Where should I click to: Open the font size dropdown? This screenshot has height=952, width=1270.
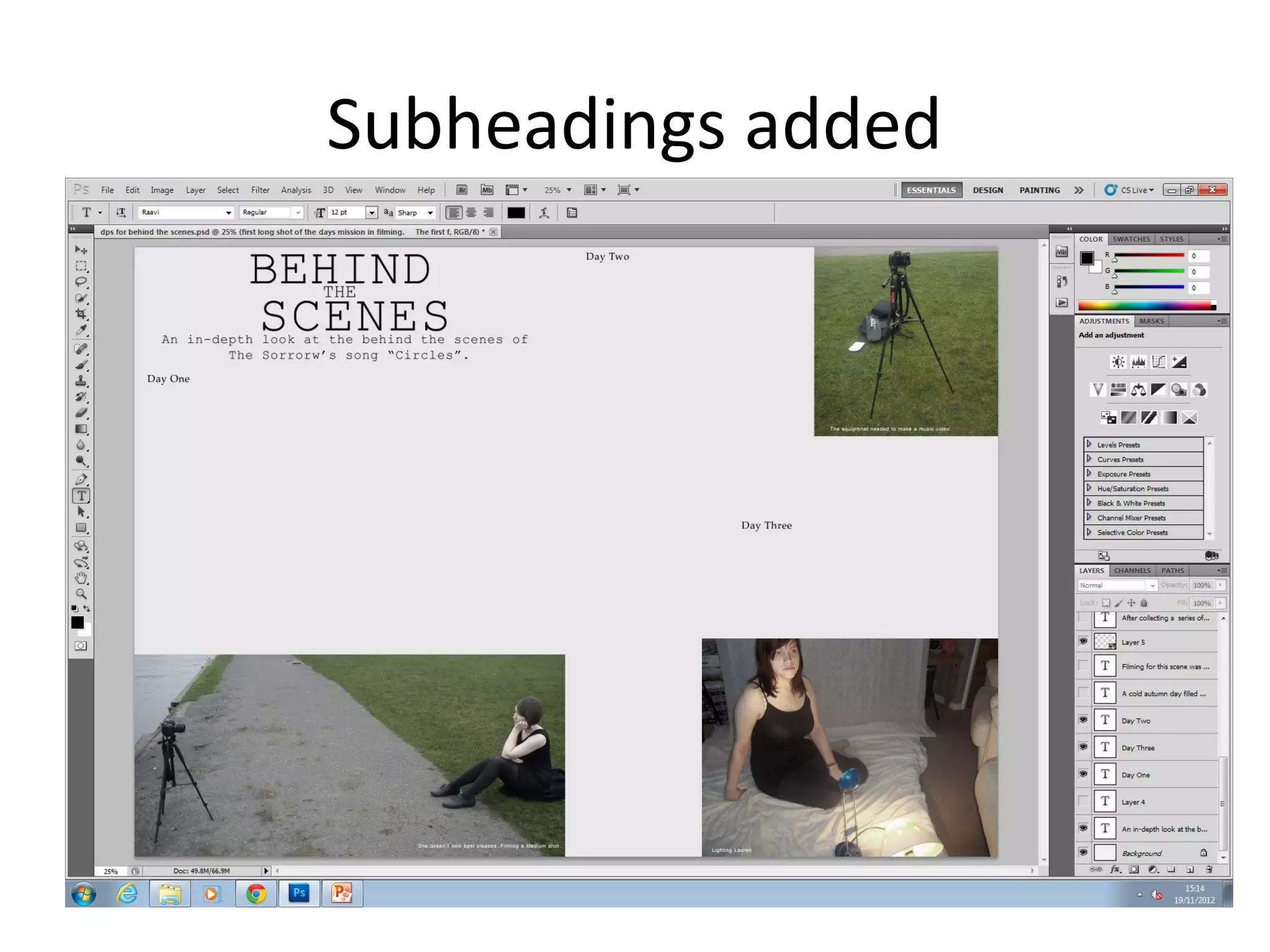click(371, 213)
